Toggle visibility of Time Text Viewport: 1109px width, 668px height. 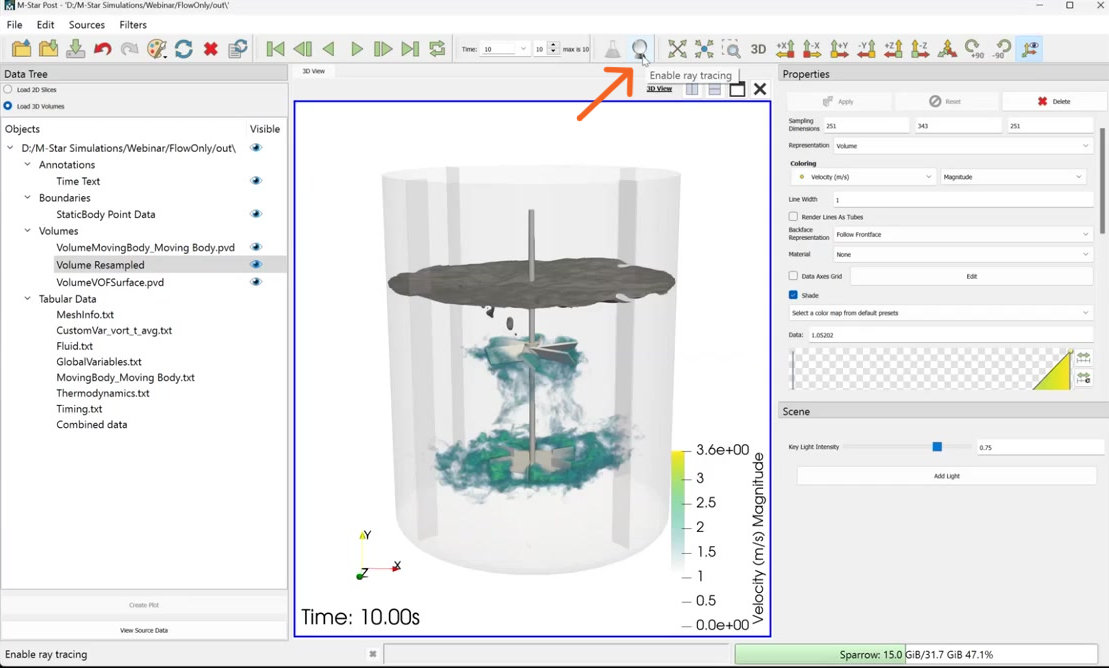[x=256, y=180]
